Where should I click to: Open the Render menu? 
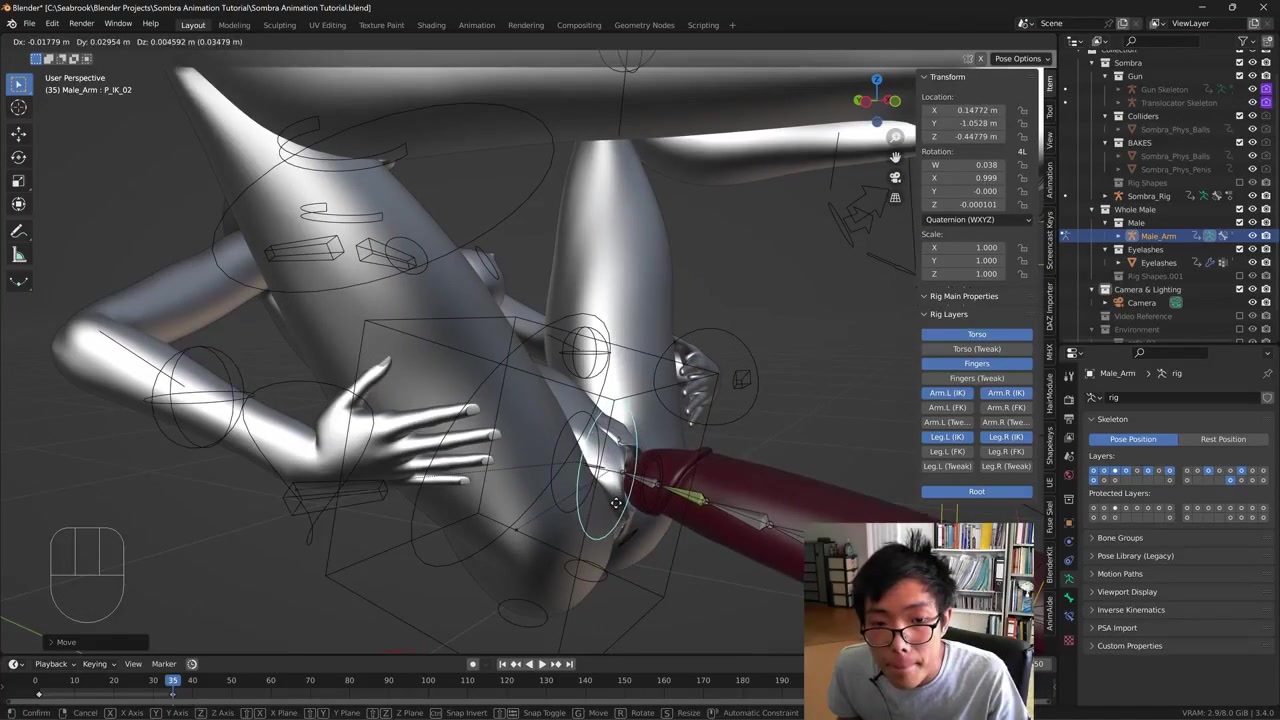point(81,23)
